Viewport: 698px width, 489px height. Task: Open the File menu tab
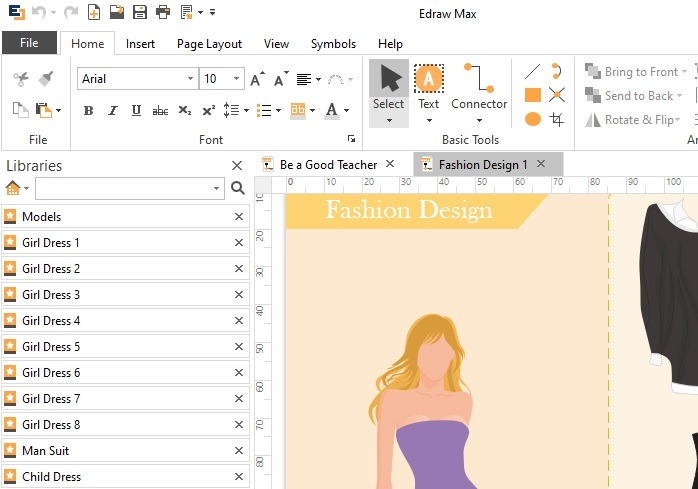point(29,43)
